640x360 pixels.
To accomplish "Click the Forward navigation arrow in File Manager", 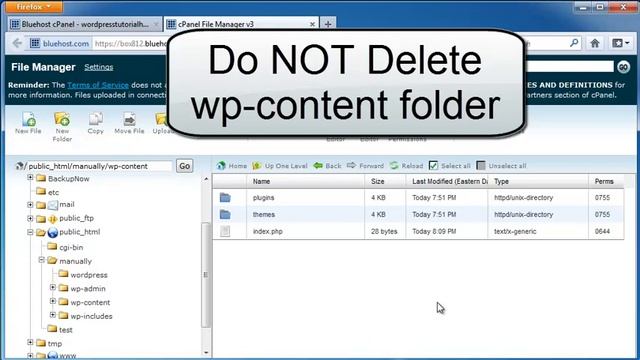I will coord(365,166).
